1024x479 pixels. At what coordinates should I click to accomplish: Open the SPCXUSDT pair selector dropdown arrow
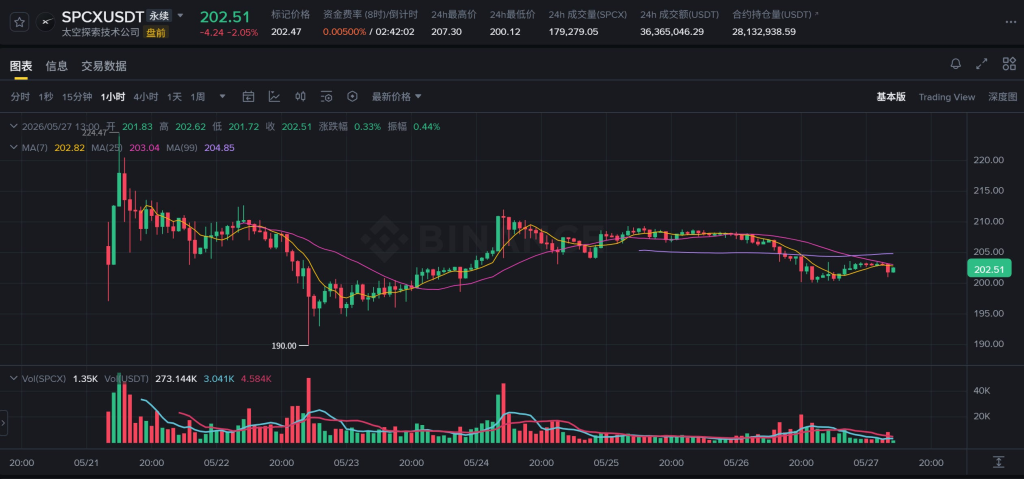point(181,16)
